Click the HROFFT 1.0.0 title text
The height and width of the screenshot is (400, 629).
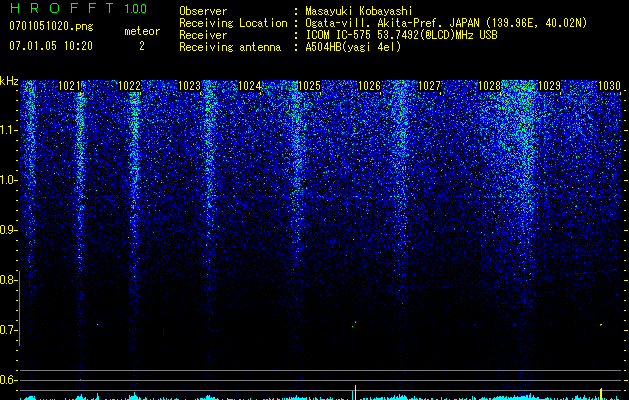pos(78,8)
